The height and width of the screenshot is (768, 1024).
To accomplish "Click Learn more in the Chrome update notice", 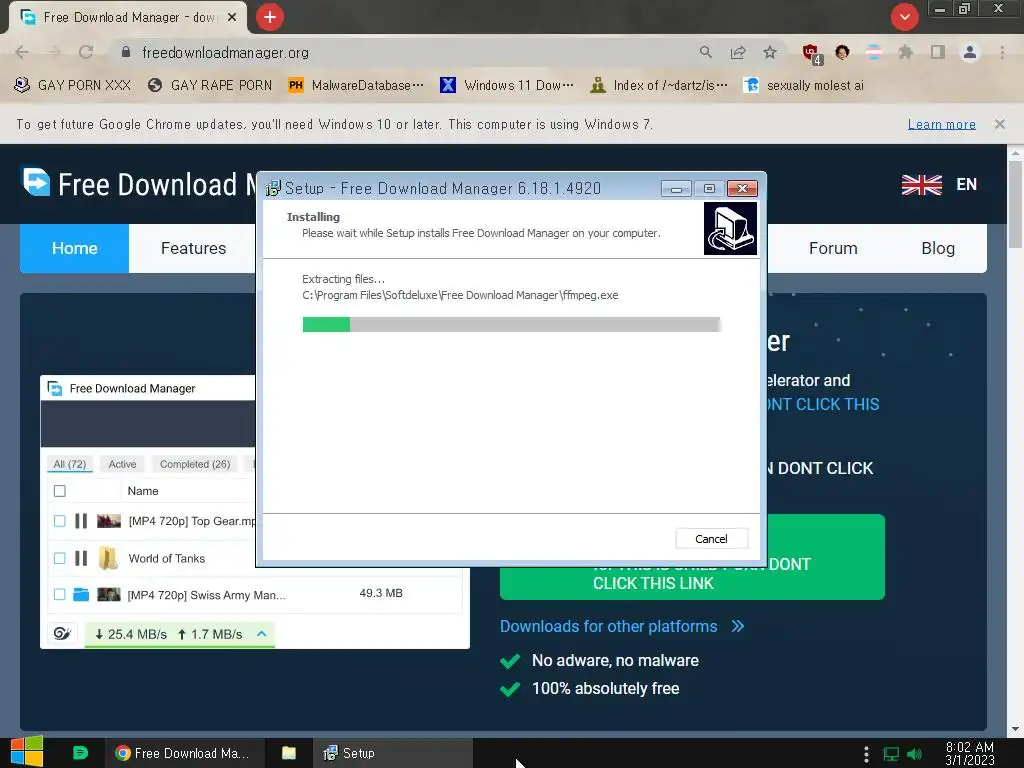I will [942, 124].
